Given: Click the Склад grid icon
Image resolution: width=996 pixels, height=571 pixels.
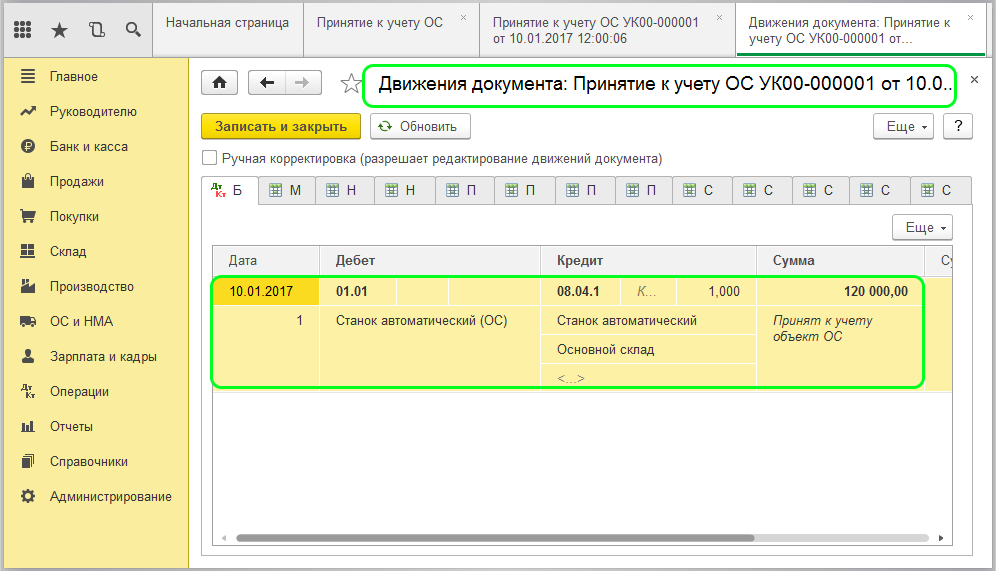Looking at the screenshot, I should [x=28, y=251].
